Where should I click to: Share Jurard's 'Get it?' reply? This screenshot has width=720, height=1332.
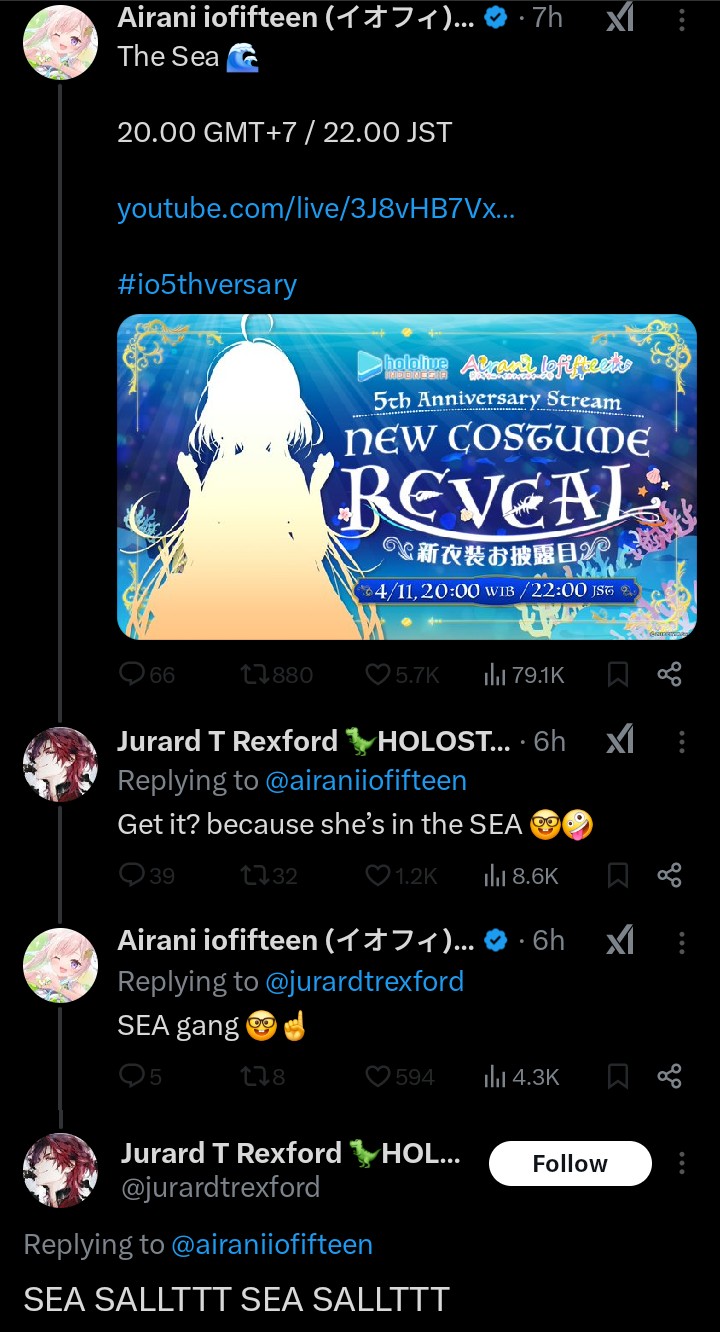coord(669,876)
